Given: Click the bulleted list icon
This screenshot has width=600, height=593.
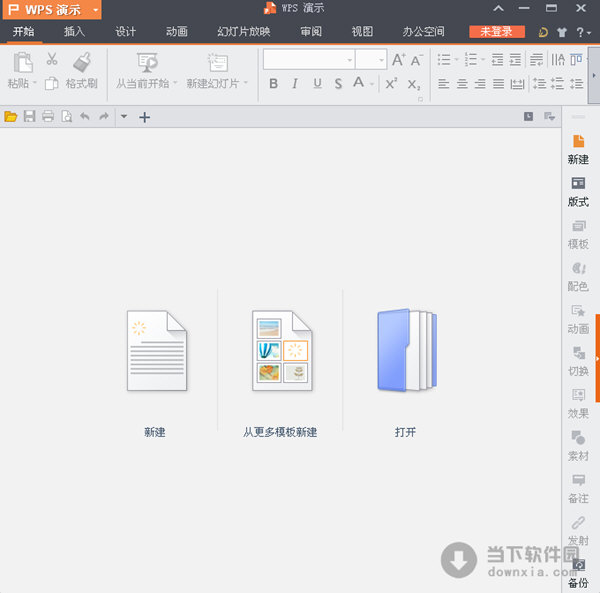Looking at the screenshot, I should 444,60.
